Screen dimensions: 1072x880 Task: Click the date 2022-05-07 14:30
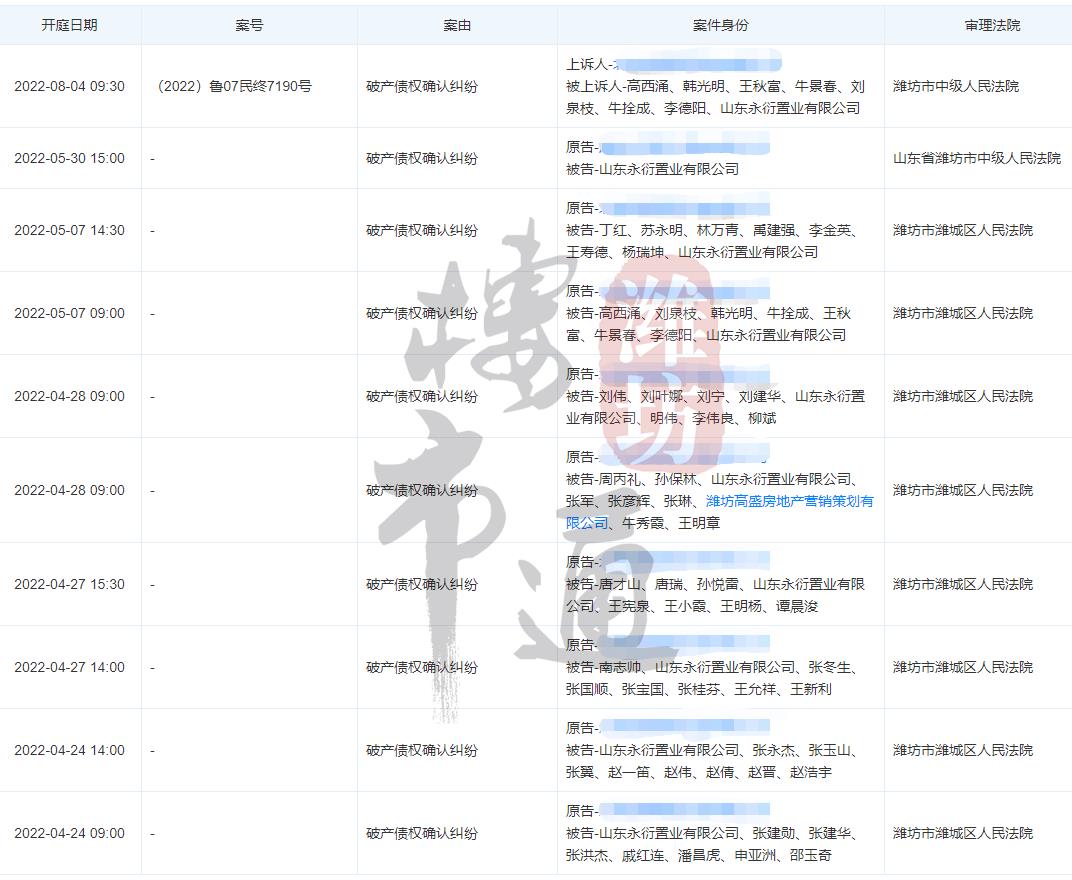pos(69,230)
